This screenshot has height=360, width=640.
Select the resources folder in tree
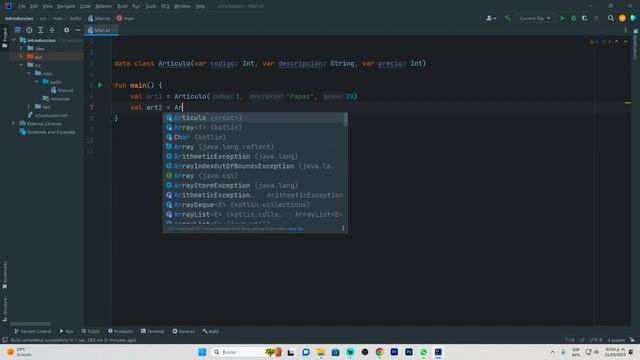tap(56, 99)
